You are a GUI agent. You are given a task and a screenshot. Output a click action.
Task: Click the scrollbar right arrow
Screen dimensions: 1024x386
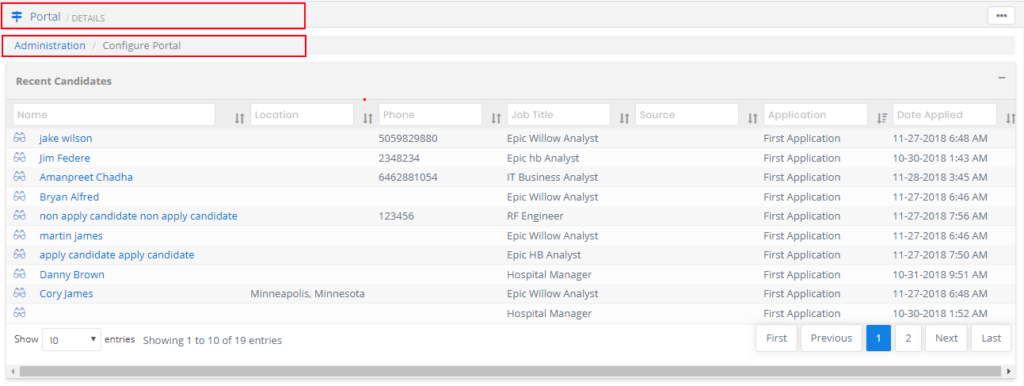tap(1008, 371)
